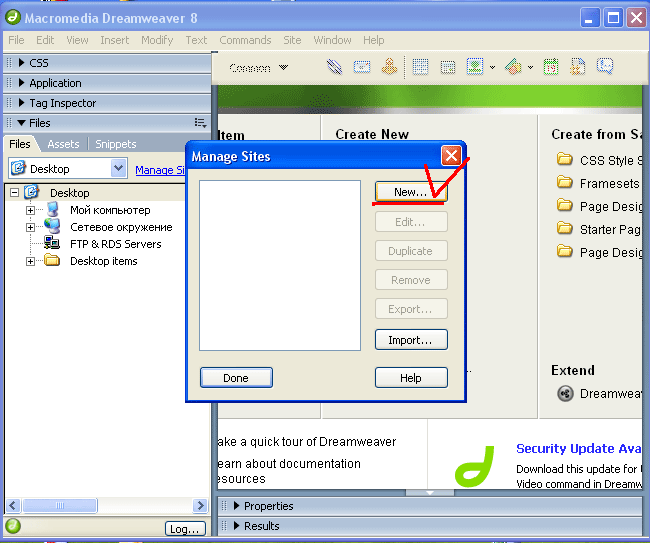Expand the Сетевое окружение tree node
The image size is (650, 543).
point(30,227)
